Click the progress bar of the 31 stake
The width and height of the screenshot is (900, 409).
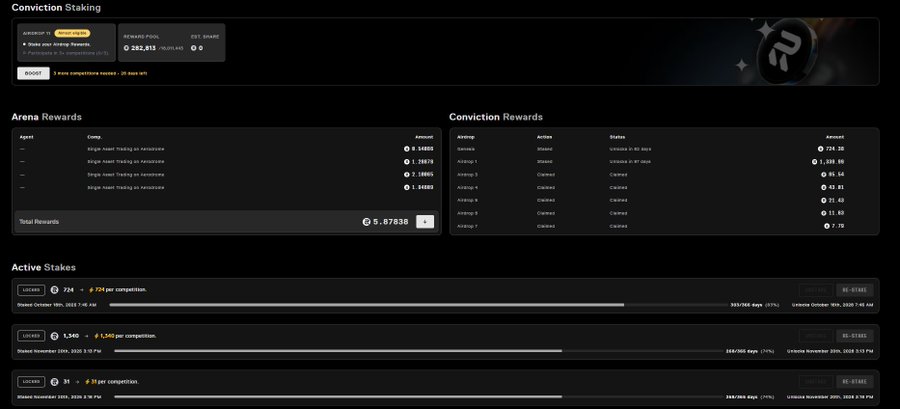(x=419, y=396)
